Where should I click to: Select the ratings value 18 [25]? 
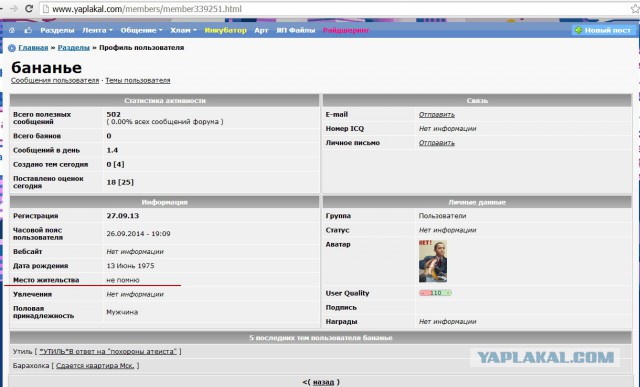pyautogui.click(x=120, y=182)
